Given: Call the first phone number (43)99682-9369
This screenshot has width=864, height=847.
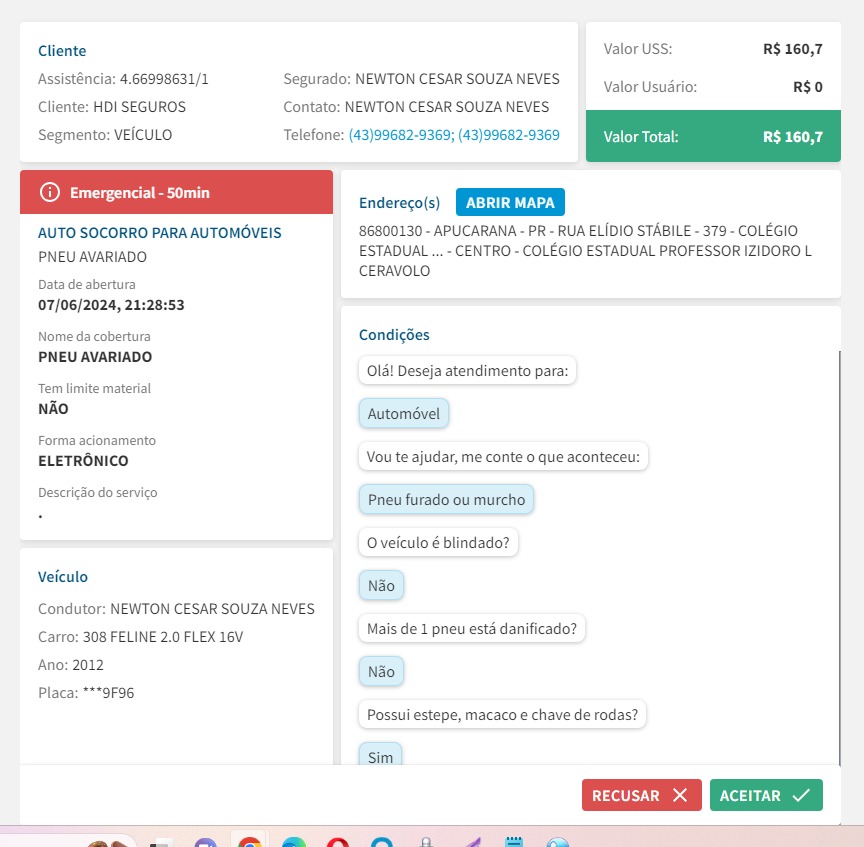Looking at the screenshot, I should (402, 135).
